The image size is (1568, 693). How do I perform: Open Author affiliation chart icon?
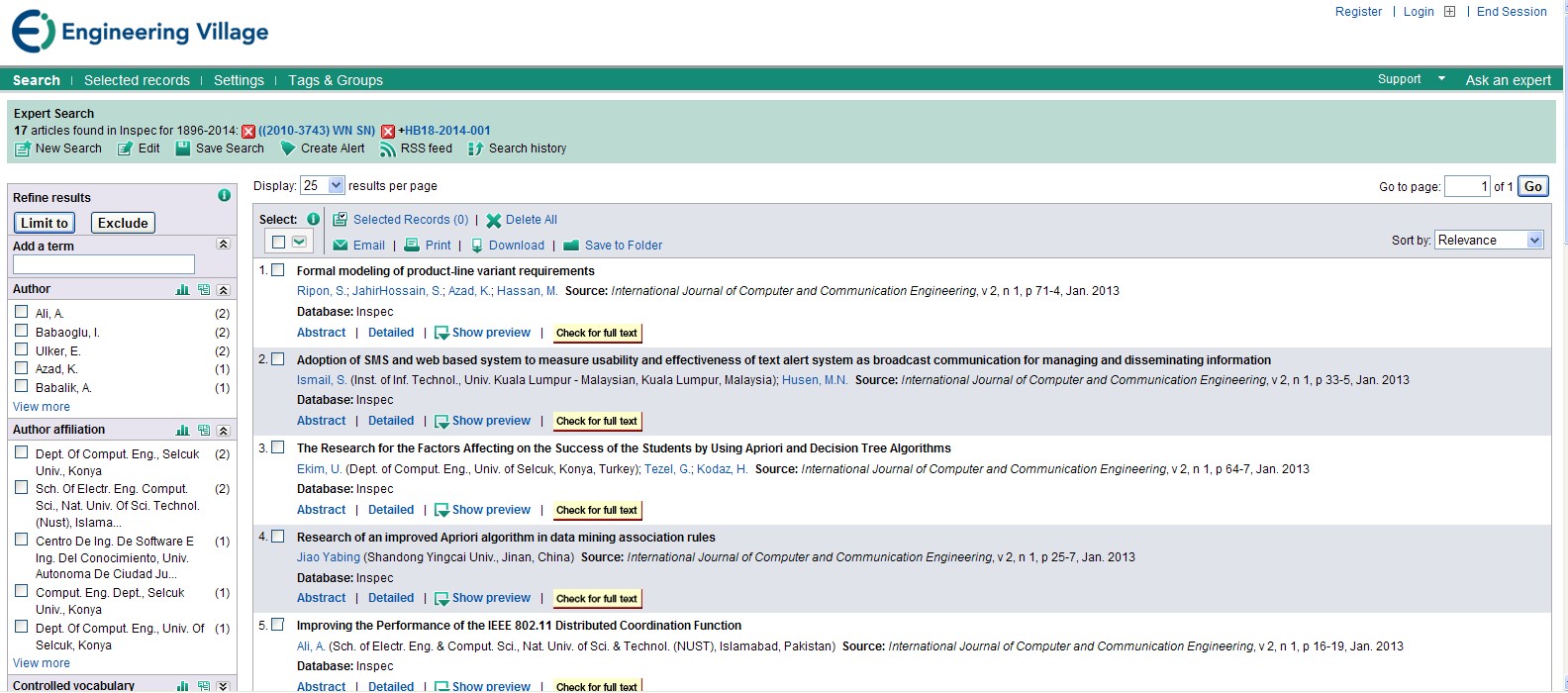182,431
